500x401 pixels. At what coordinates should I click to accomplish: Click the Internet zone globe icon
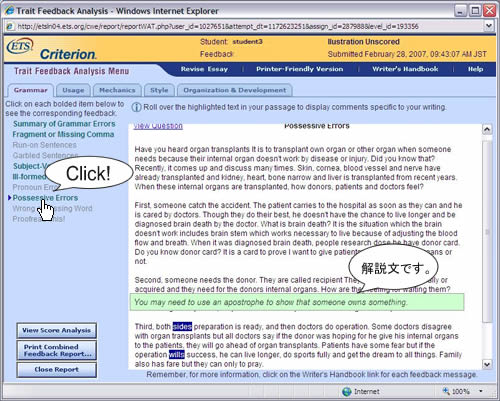click(x=347, y=391)
